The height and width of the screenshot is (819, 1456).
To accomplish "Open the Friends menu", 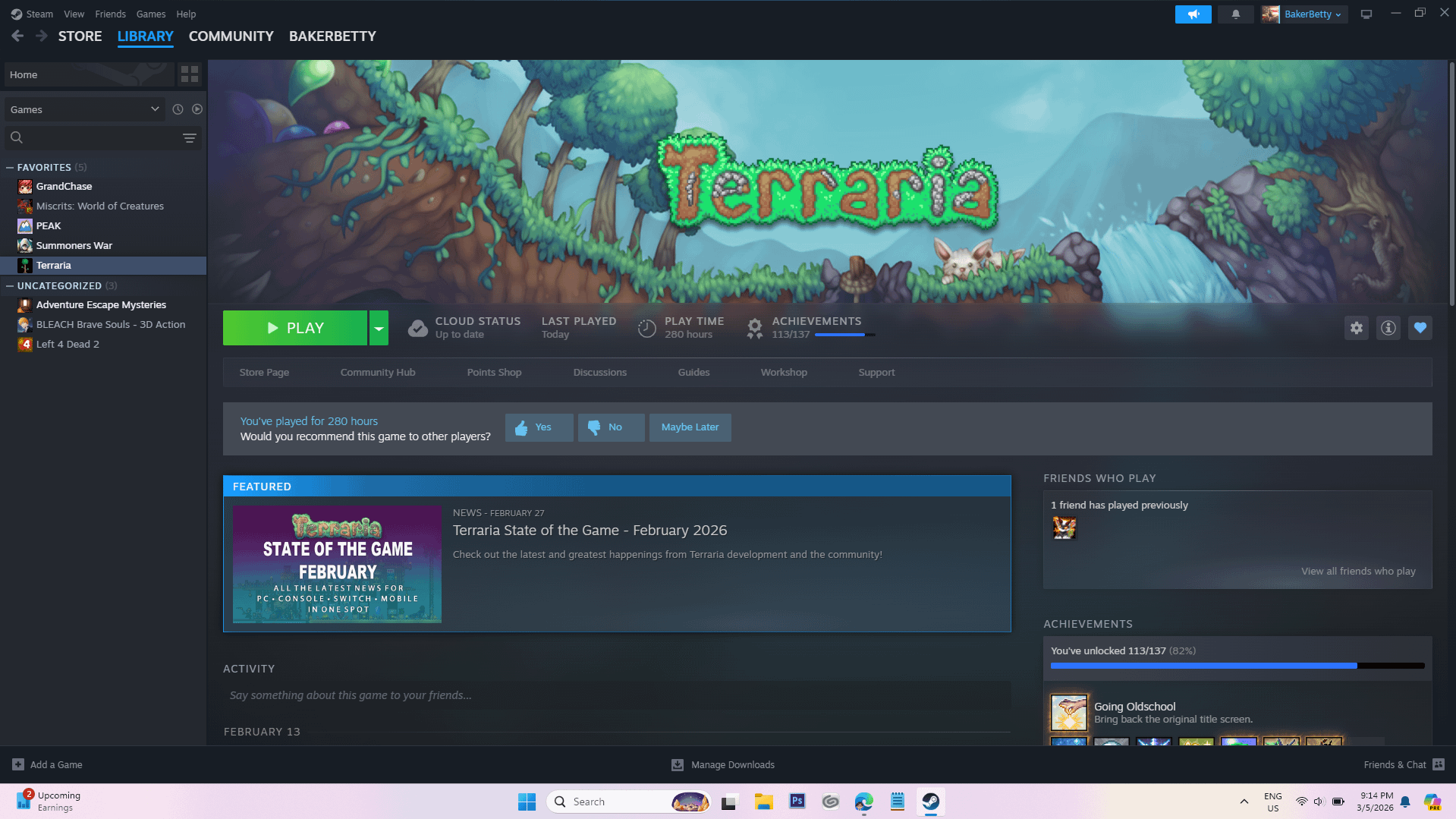I will click(110, 14).
